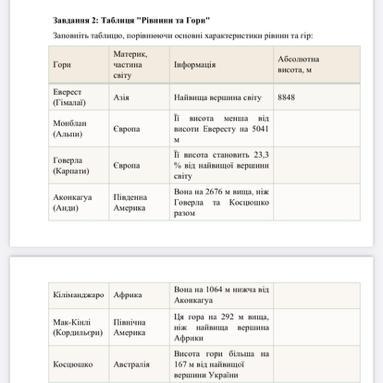The image size is (383, 383).
Task: Click empty height cell for Косцюшко
Action: tap(317, 364)
